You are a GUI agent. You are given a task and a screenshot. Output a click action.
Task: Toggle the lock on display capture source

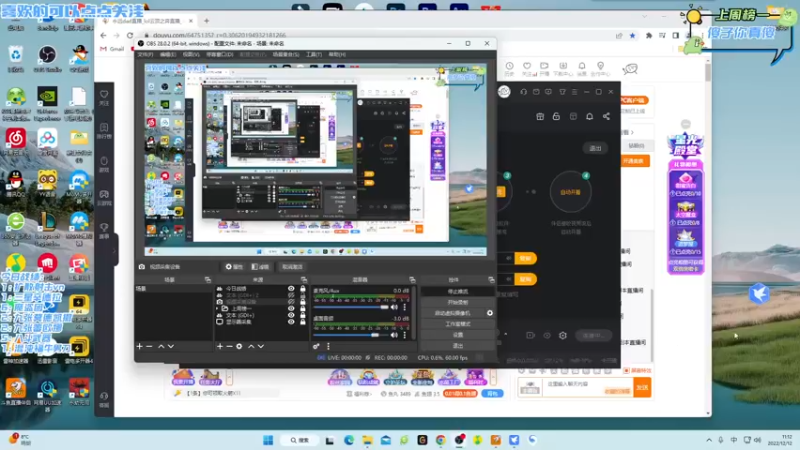tap(303, 322)
